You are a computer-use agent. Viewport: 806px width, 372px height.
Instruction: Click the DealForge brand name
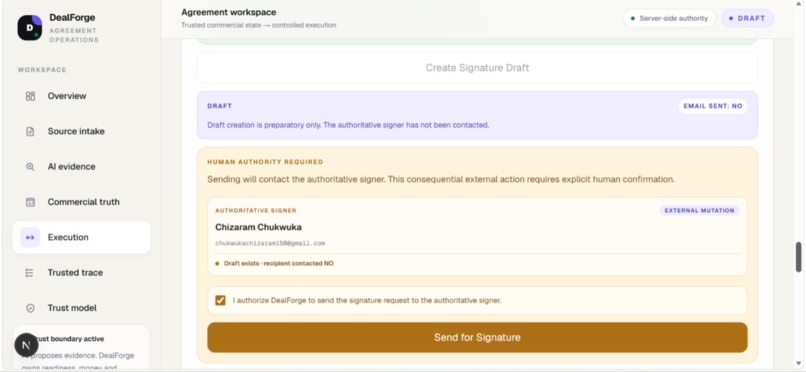click(72, 17)
